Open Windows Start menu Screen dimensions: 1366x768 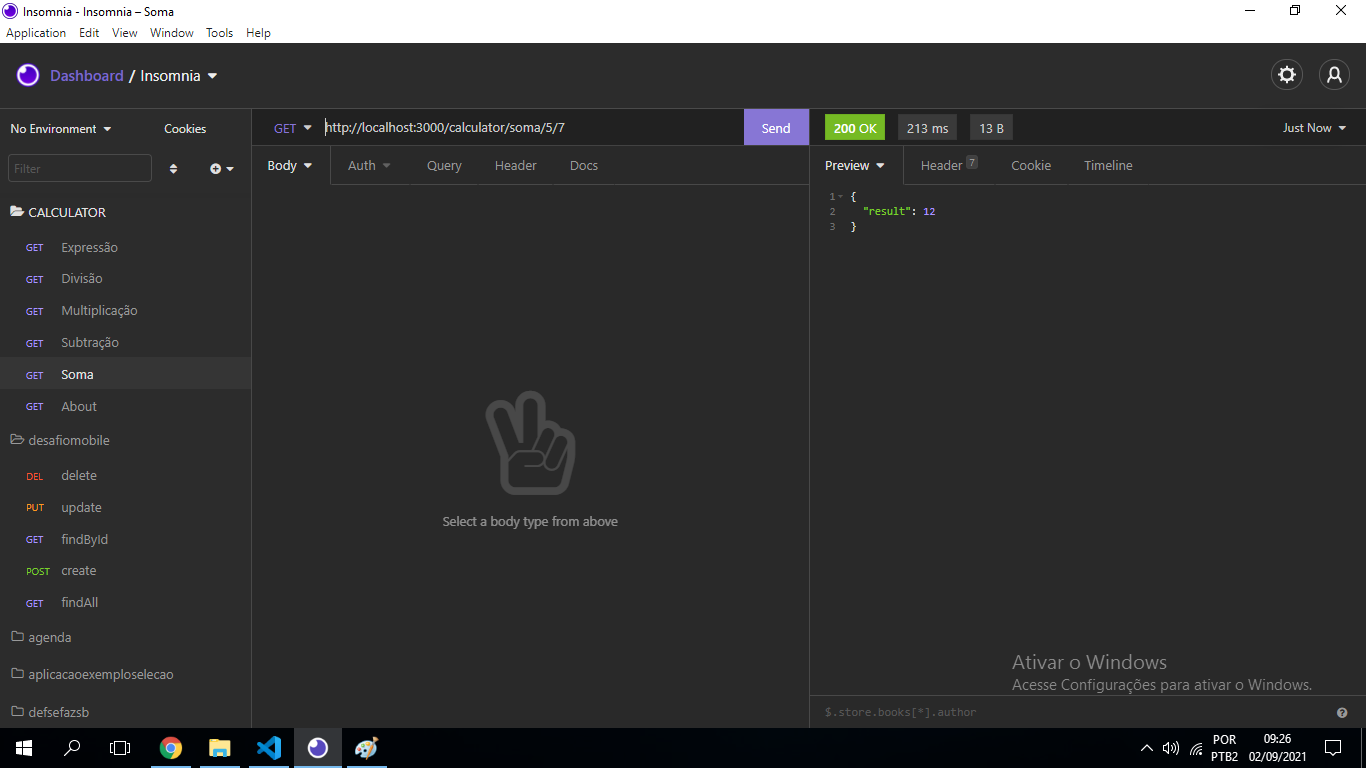[24, 748]
